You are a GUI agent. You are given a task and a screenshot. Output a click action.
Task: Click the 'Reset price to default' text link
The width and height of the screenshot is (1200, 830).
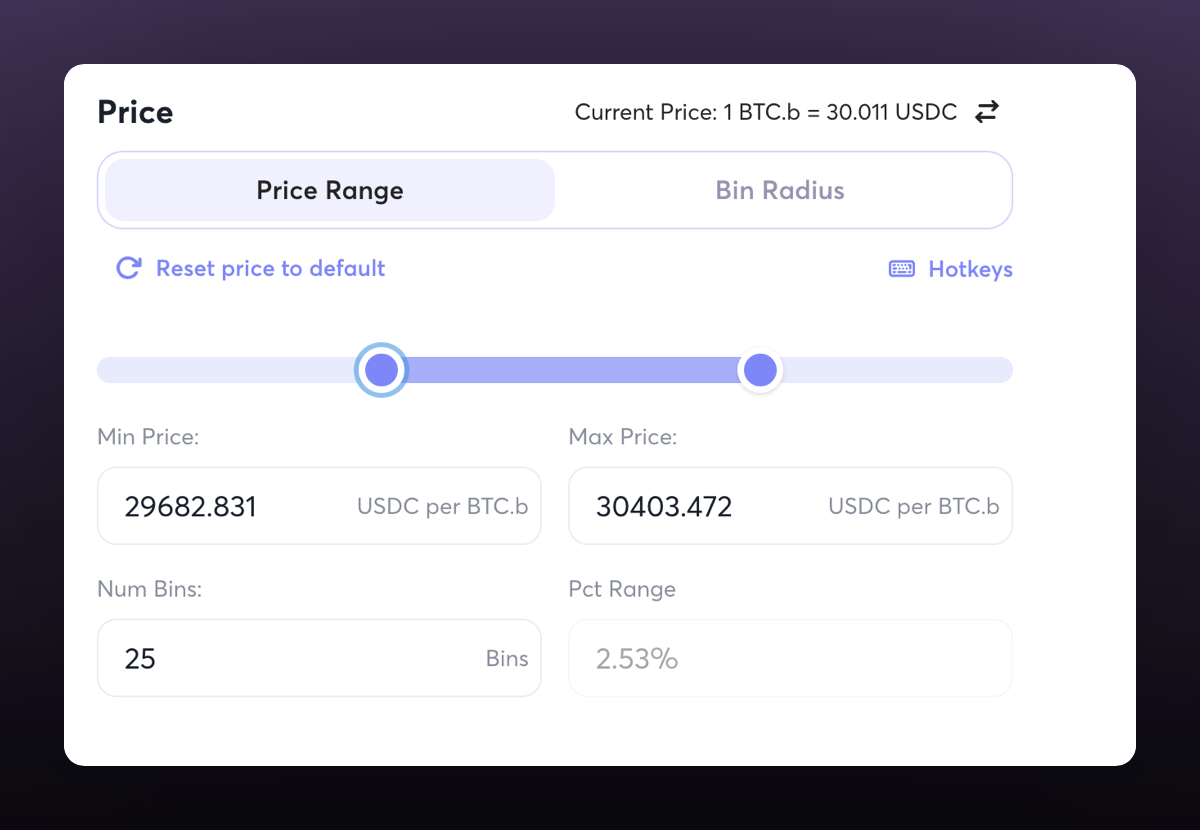(270, 268)
